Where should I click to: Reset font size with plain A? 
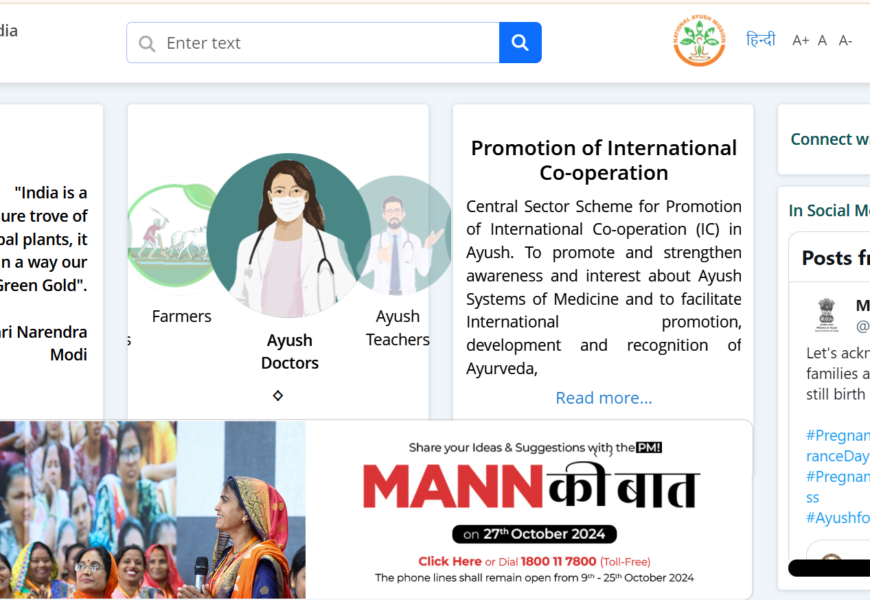coord(822,41)
